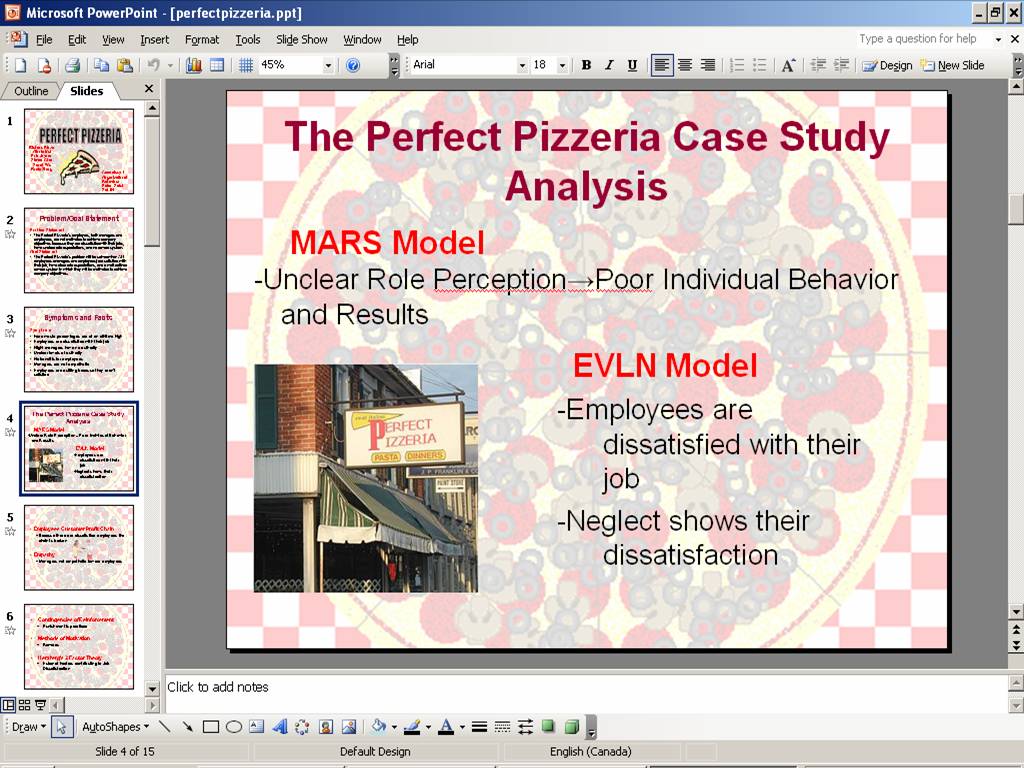This screenshot has width=1024, height=768.
Task: Open the font name dropdown
Action: coord(521,65)
